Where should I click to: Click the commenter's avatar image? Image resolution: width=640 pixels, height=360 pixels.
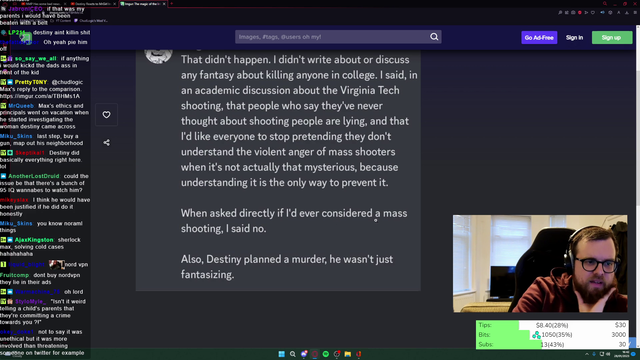coord(158,55)
